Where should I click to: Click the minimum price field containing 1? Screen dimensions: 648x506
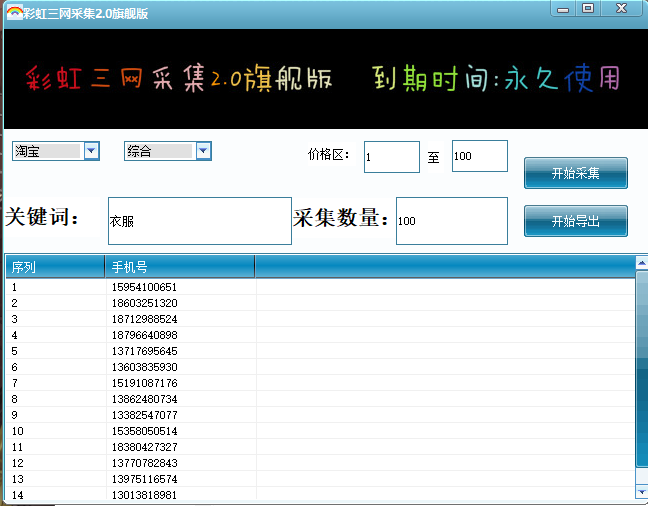coord(391,157)
